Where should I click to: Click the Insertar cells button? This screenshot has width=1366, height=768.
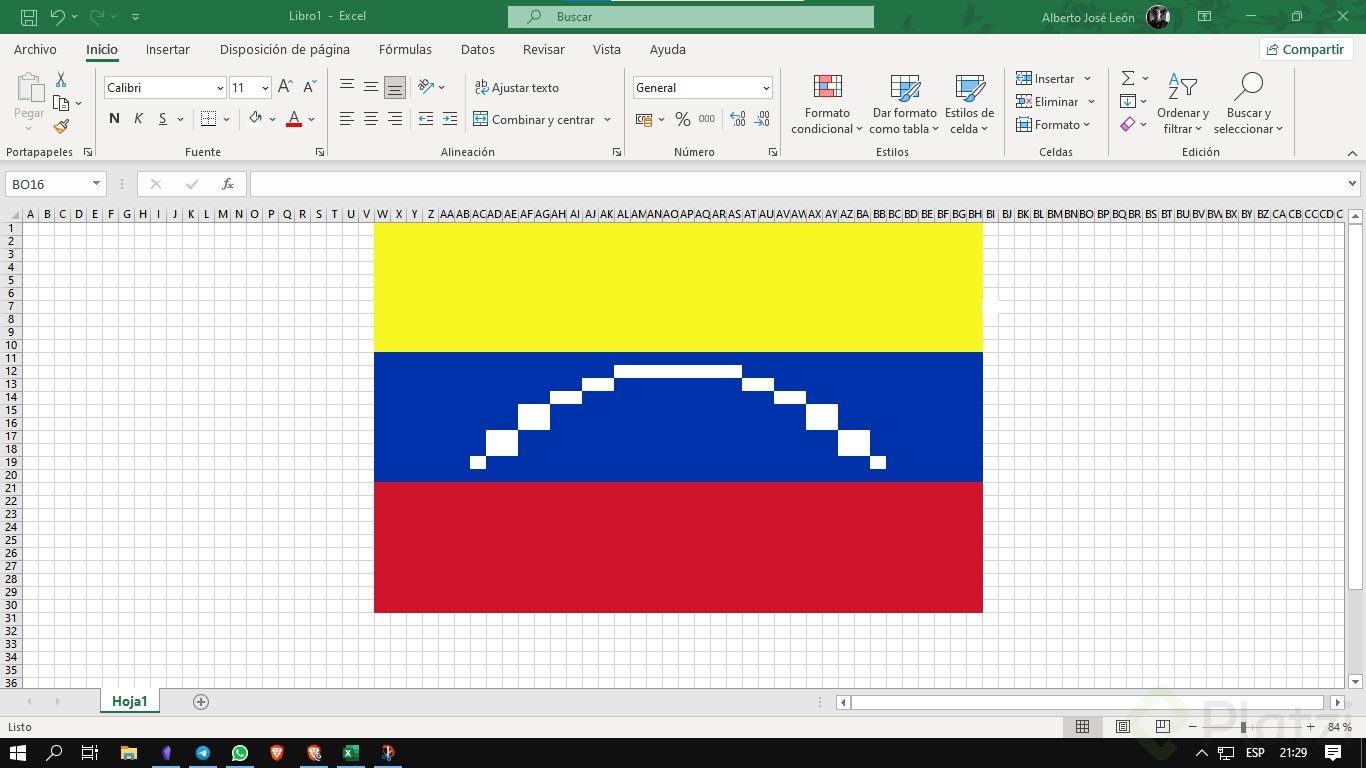pos(1054,78)
